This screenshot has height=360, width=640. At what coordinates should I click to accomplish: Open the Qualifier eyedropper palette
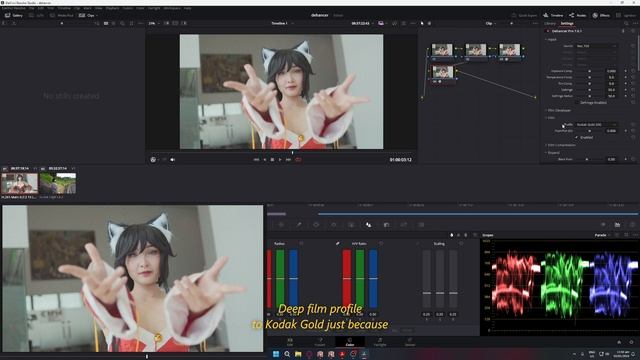point(299,224)
